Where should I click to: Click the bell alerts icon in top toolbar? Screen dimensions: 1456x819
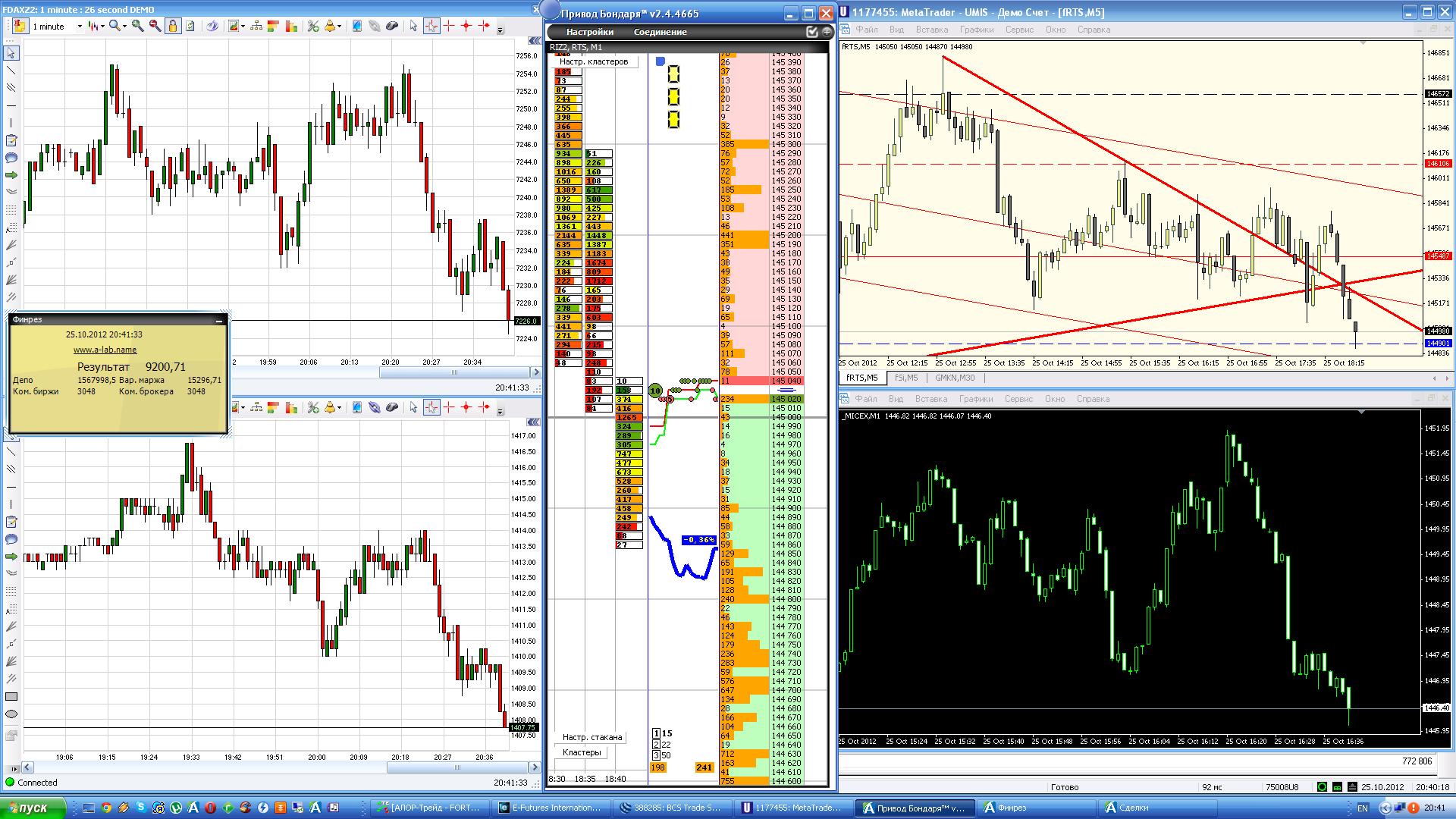coord(331,26)
